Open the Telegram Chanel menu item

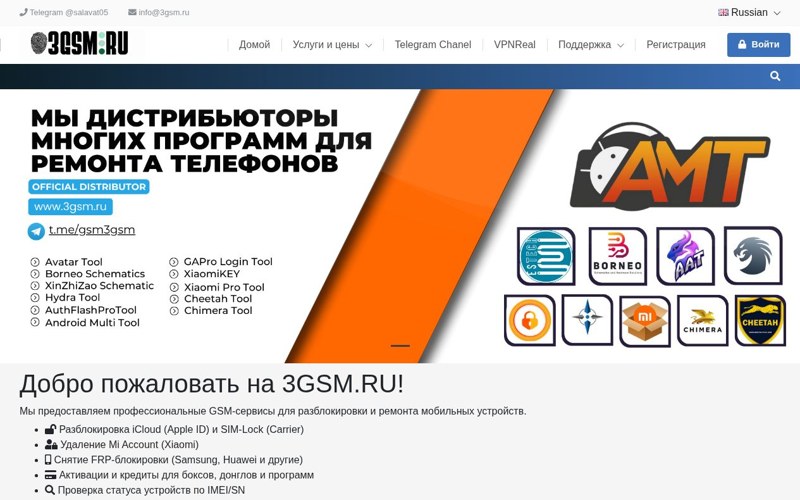point(433,44)
